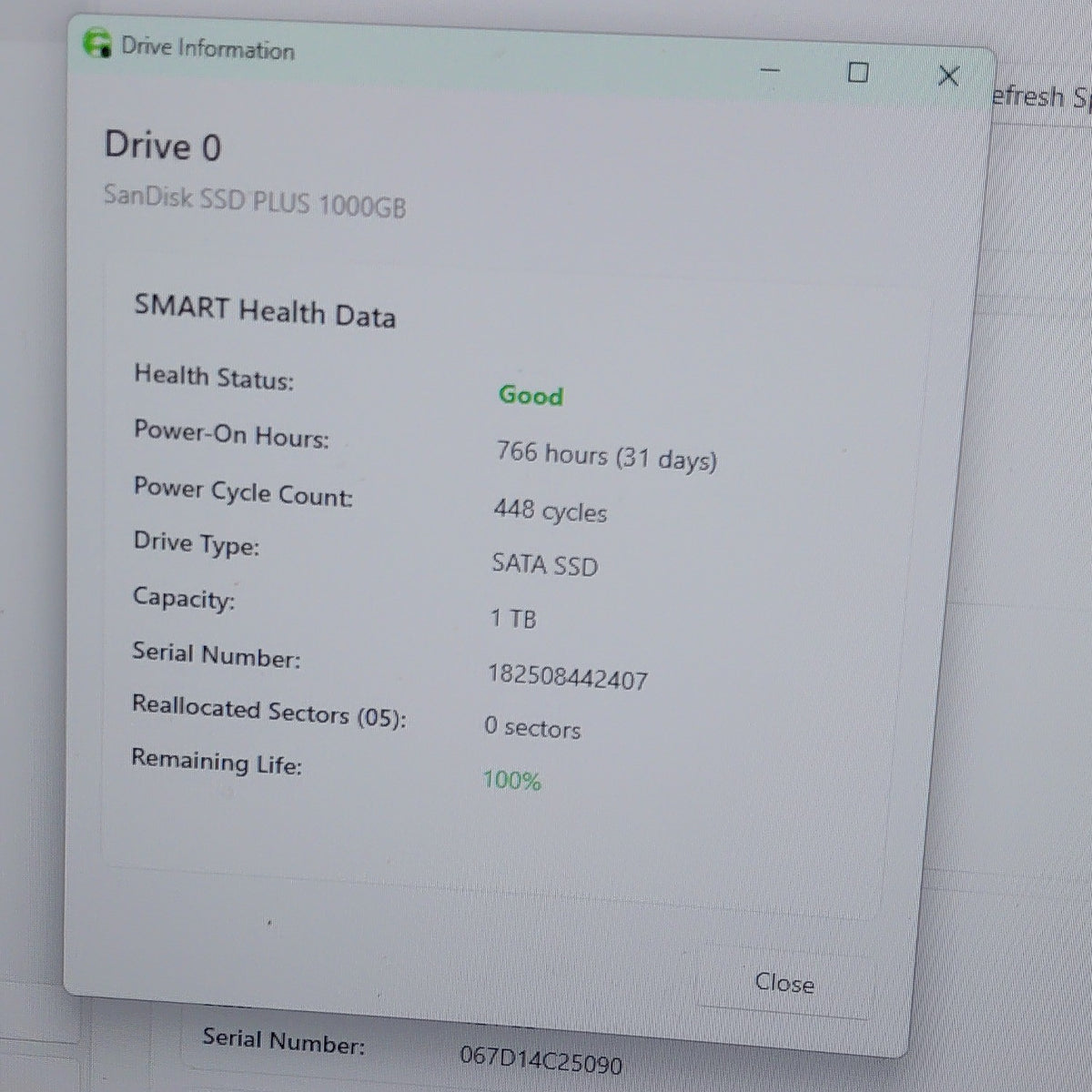
Task: Click 'Serial Number:' label in SMART Health Data
Action: (216, 654)
